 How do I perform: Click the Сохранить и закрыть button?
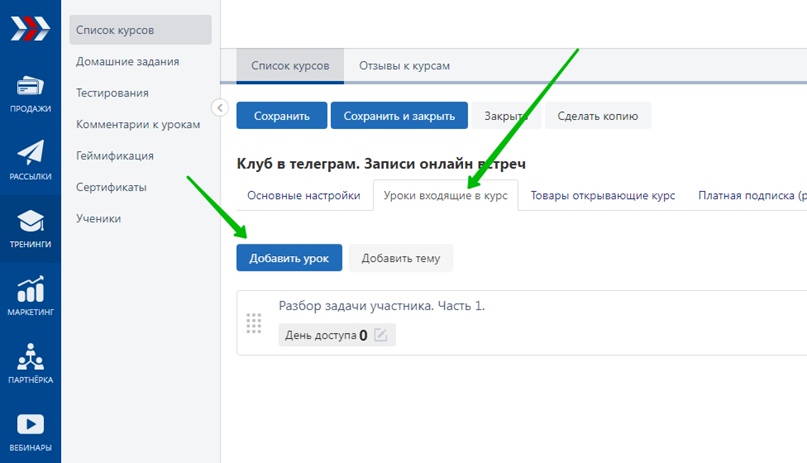click(x=399, y=116)
